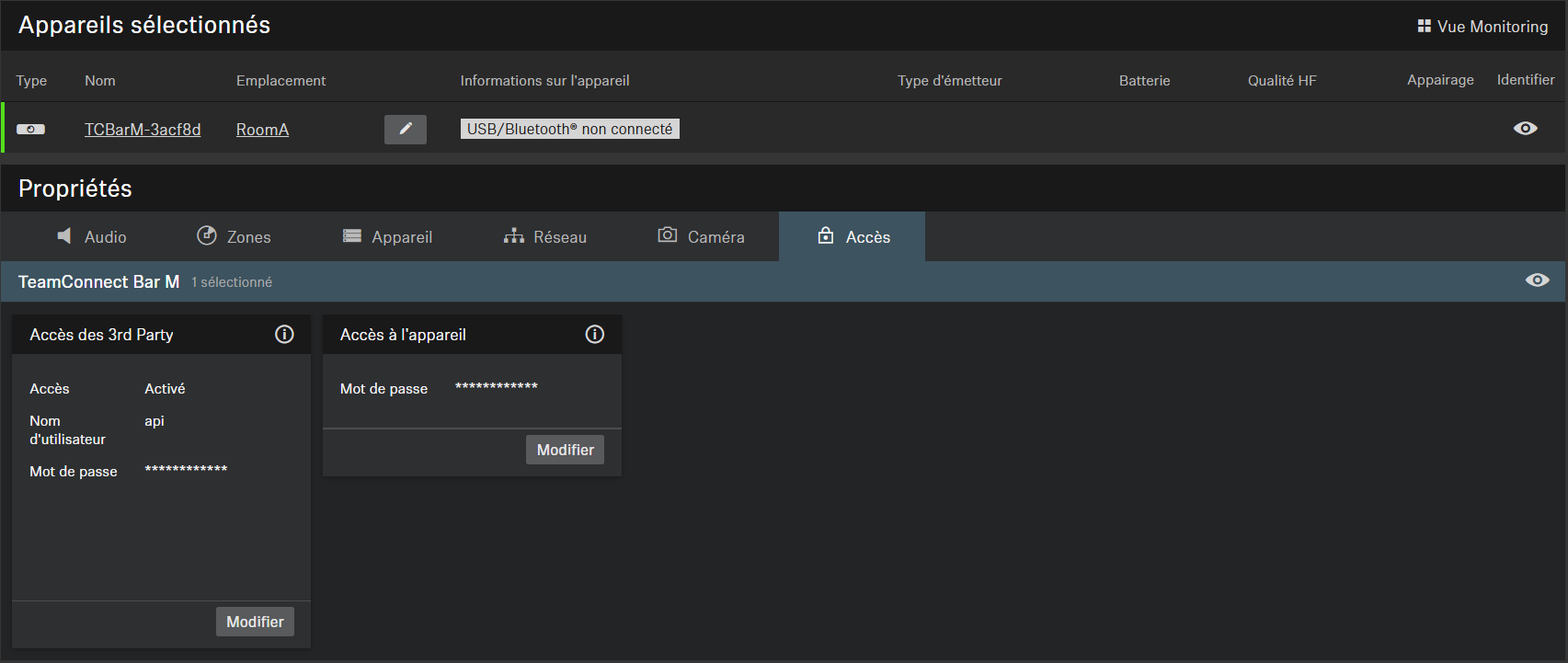Show info for Accès des 3rd Party
Screen dimensions: 1568x663
[x=284, y=335]
